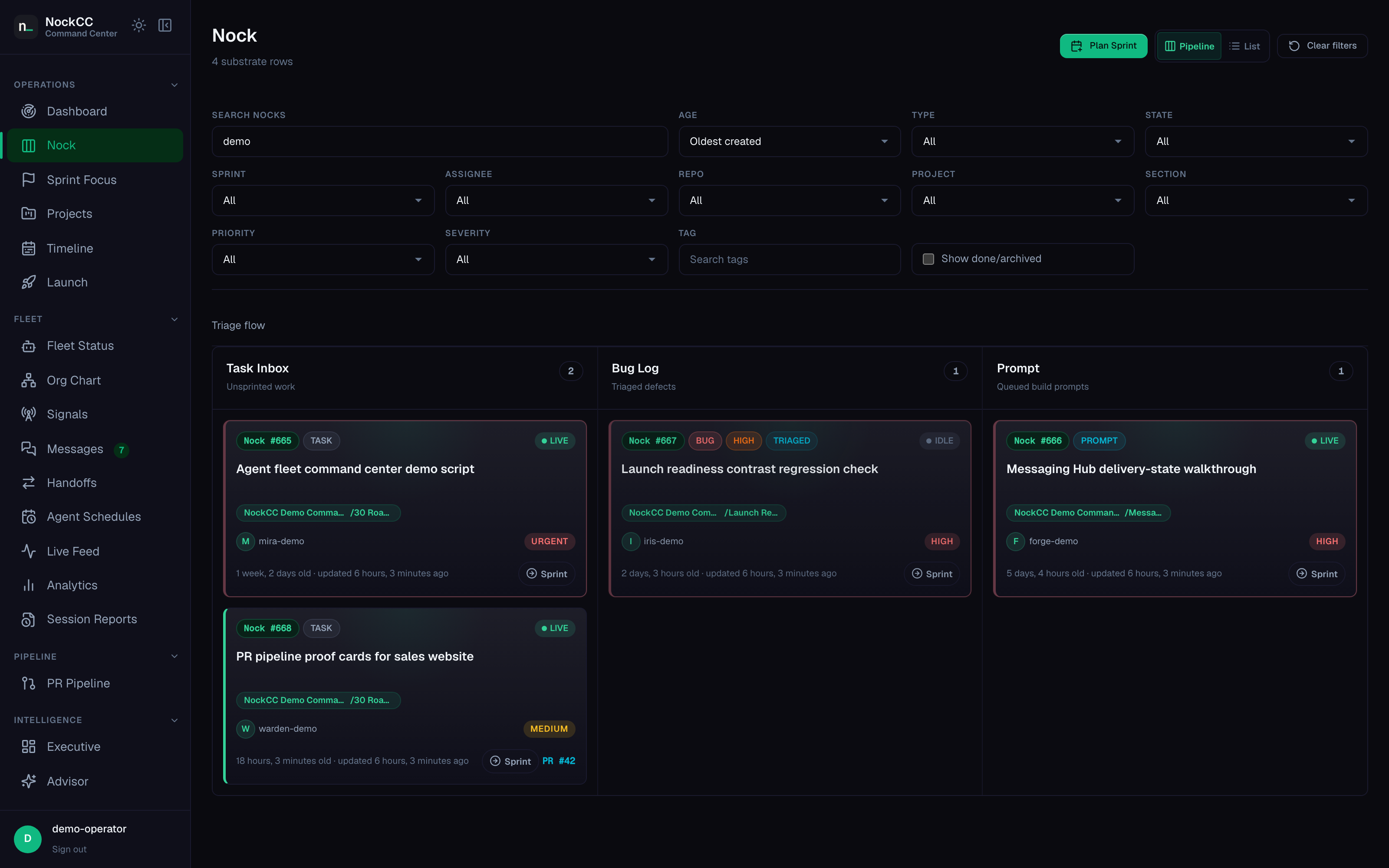The image size is (1389, 868).
Task: Click the demo-operator avatar D
Action: click(27, 839)
